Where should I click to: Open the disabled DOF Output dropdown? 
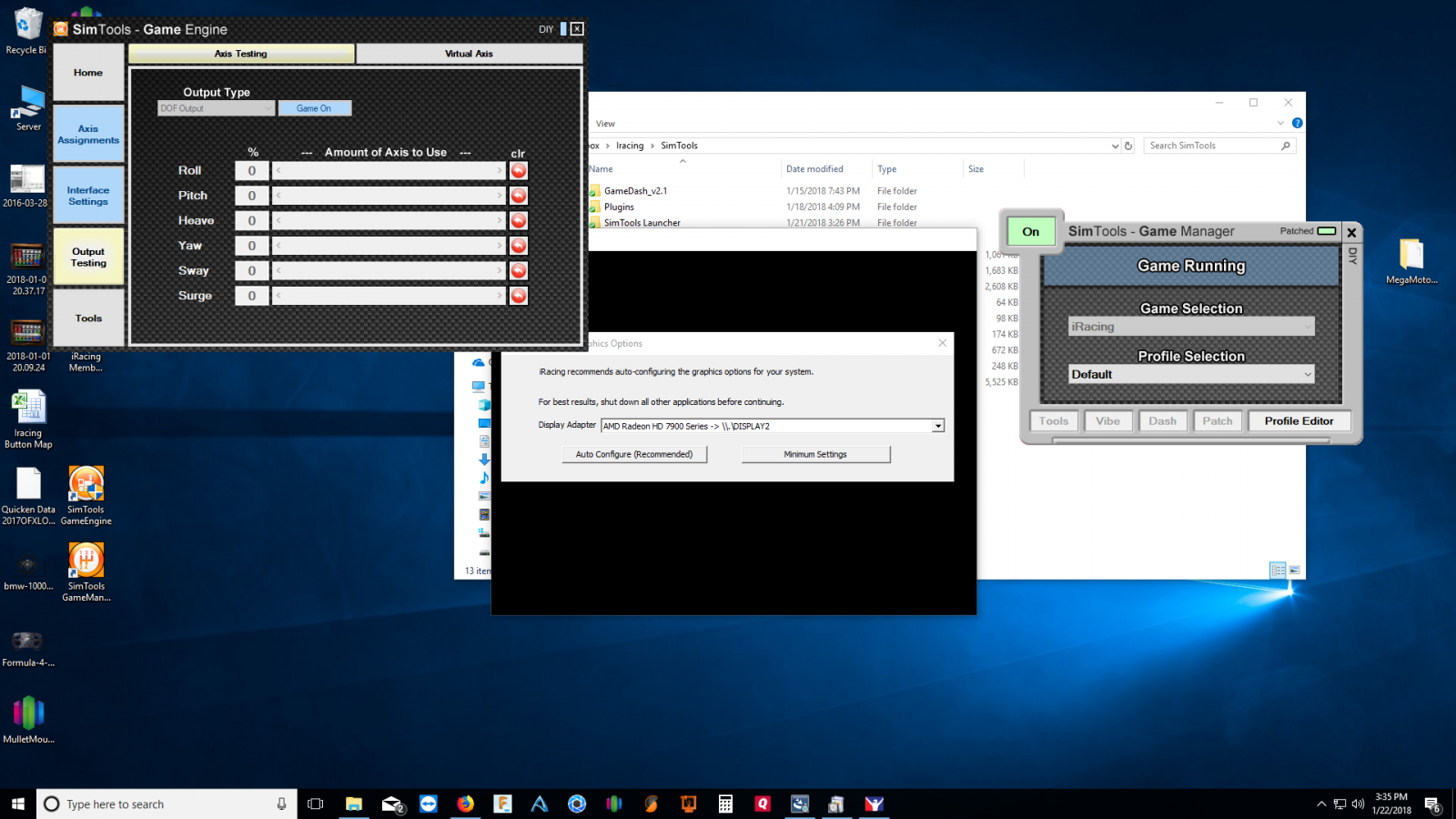(216, 108)
